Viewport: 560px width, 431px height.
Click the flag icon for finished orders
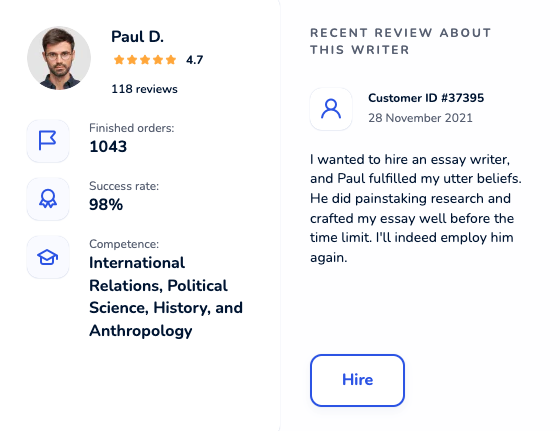point(48,141)
